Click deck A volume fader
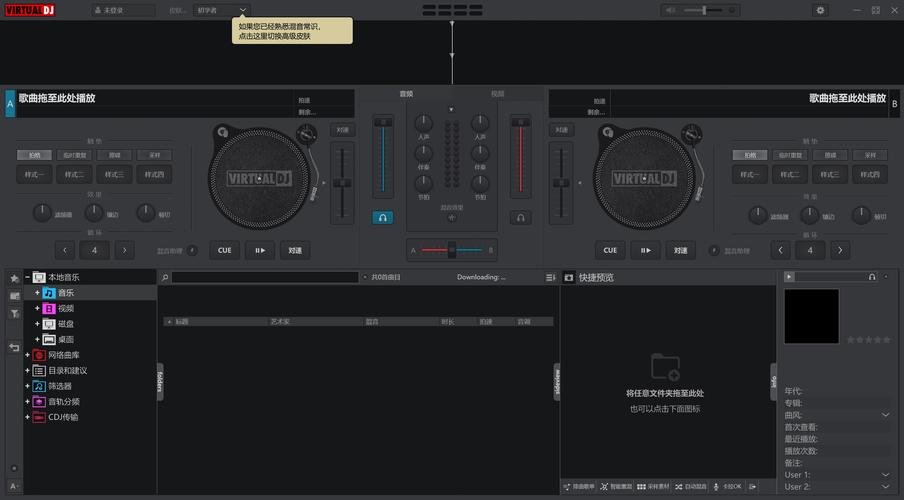This screenshot has width=904, height=500. [x=383, y=156]
